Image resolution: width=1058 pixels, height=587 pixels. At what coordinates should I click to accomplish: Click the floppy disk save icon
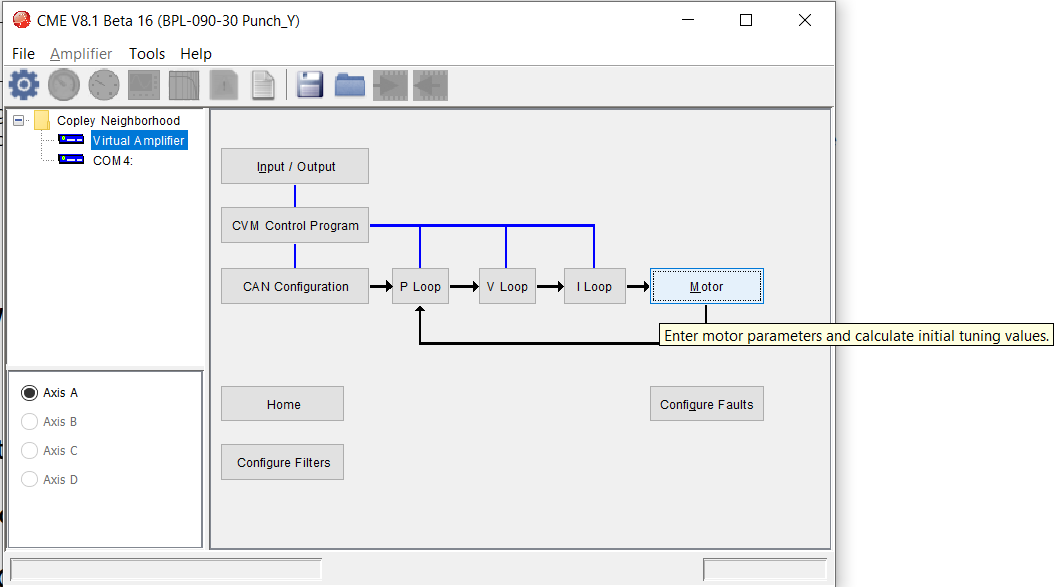click(x=310, y=85)
